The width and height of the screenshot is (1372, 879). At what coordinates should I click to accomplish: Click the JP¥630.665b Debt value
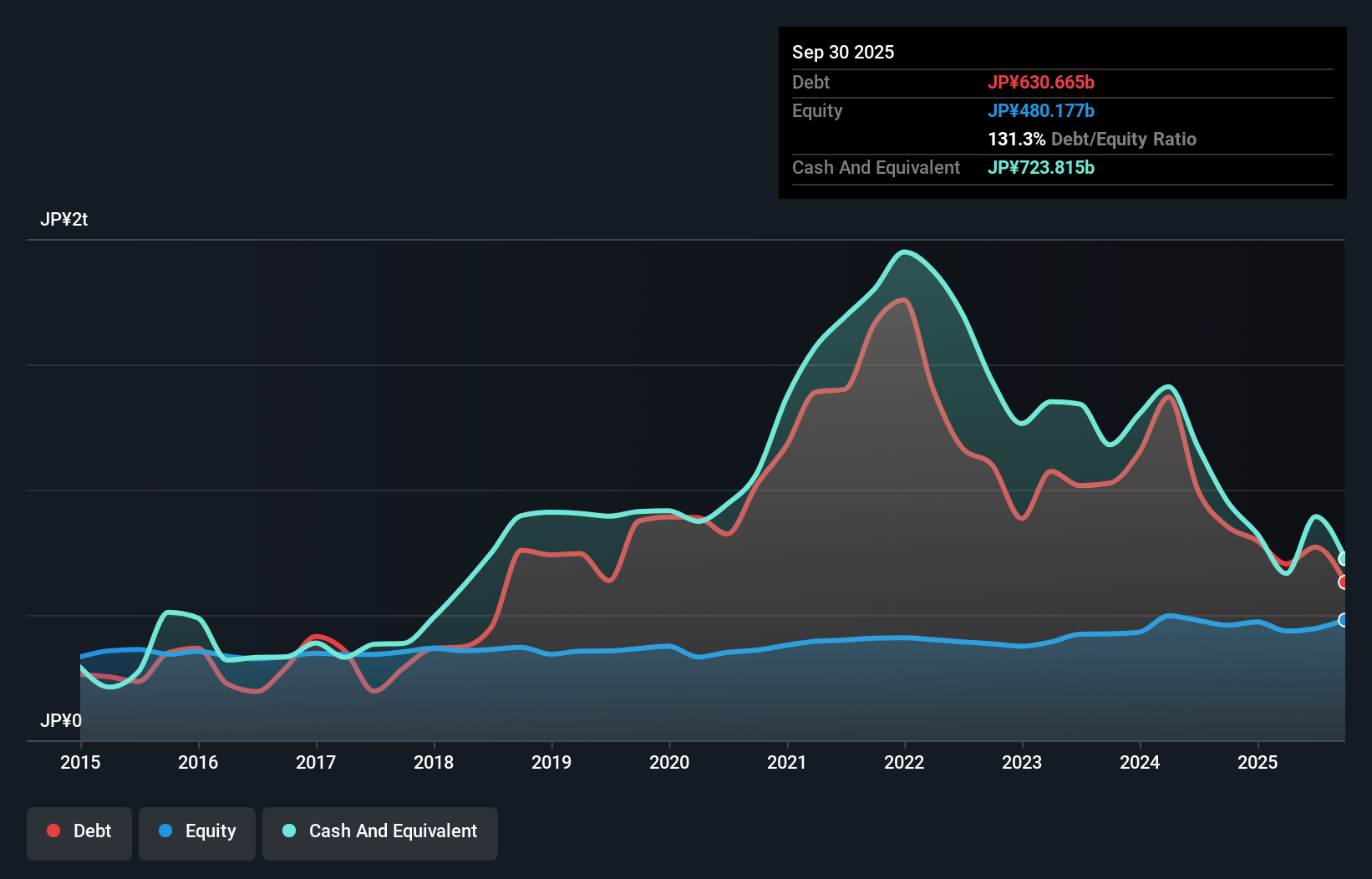coord(1043,82)
